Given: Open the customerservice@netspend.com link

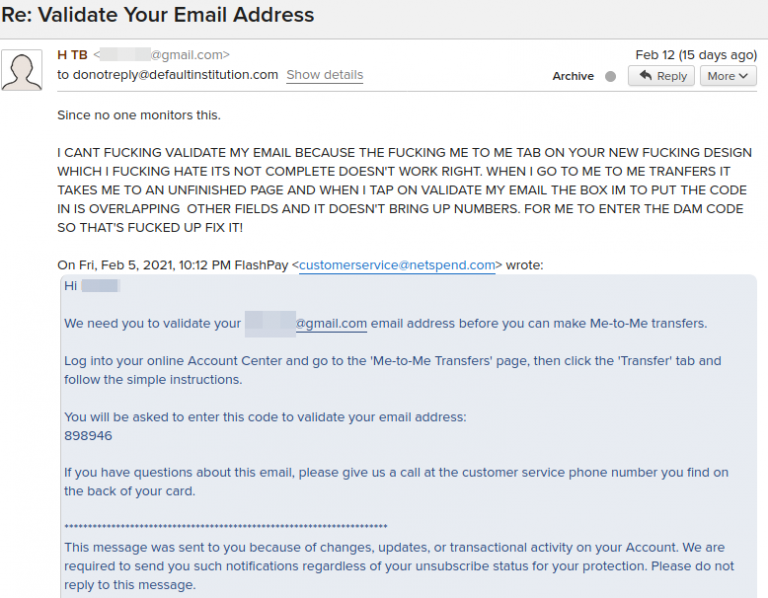Looking at the screenshot, I should point(397,265).
